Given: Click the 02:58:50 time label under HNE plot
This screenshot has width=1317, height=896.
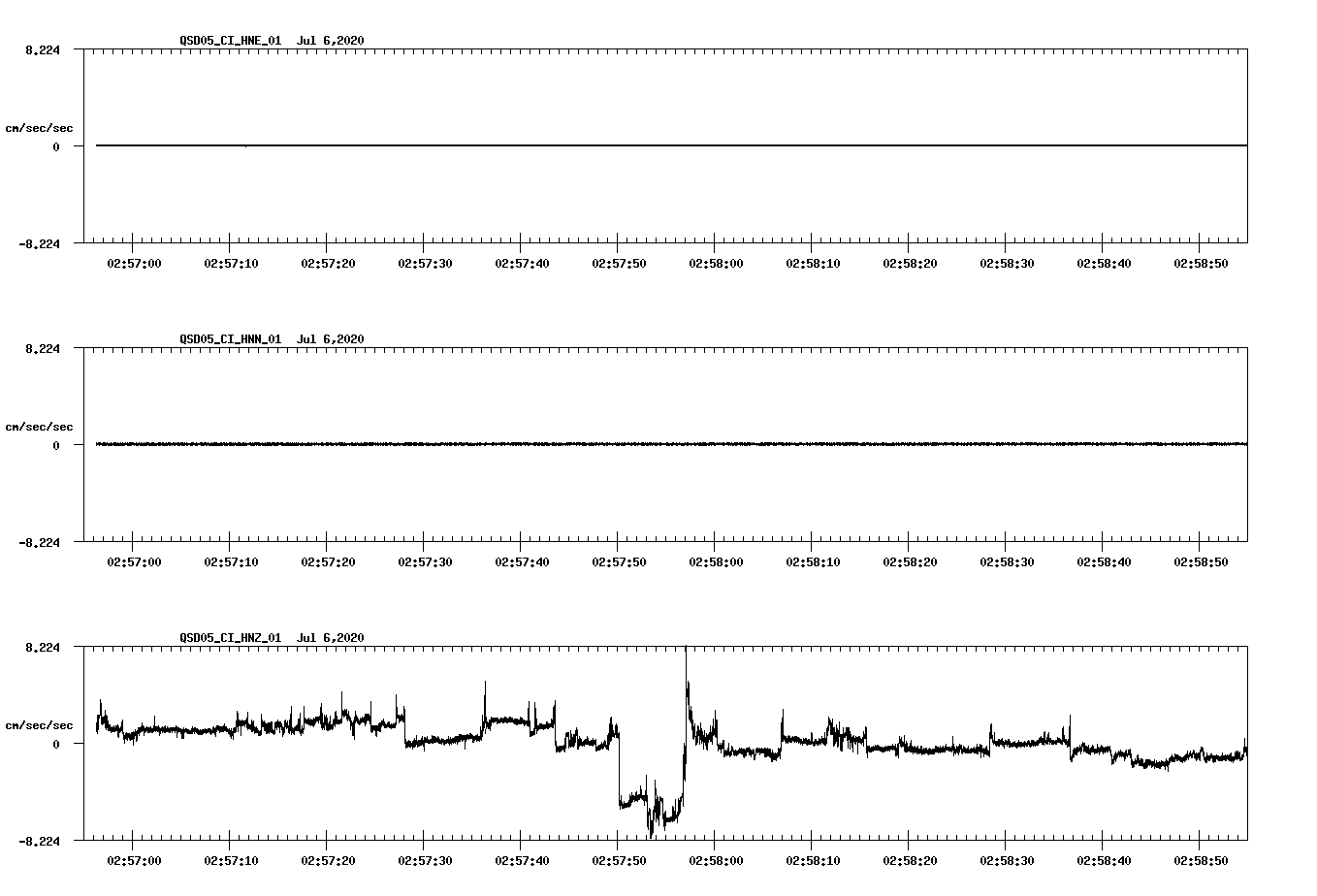Looking at the screenshot, I should 1201,263.
